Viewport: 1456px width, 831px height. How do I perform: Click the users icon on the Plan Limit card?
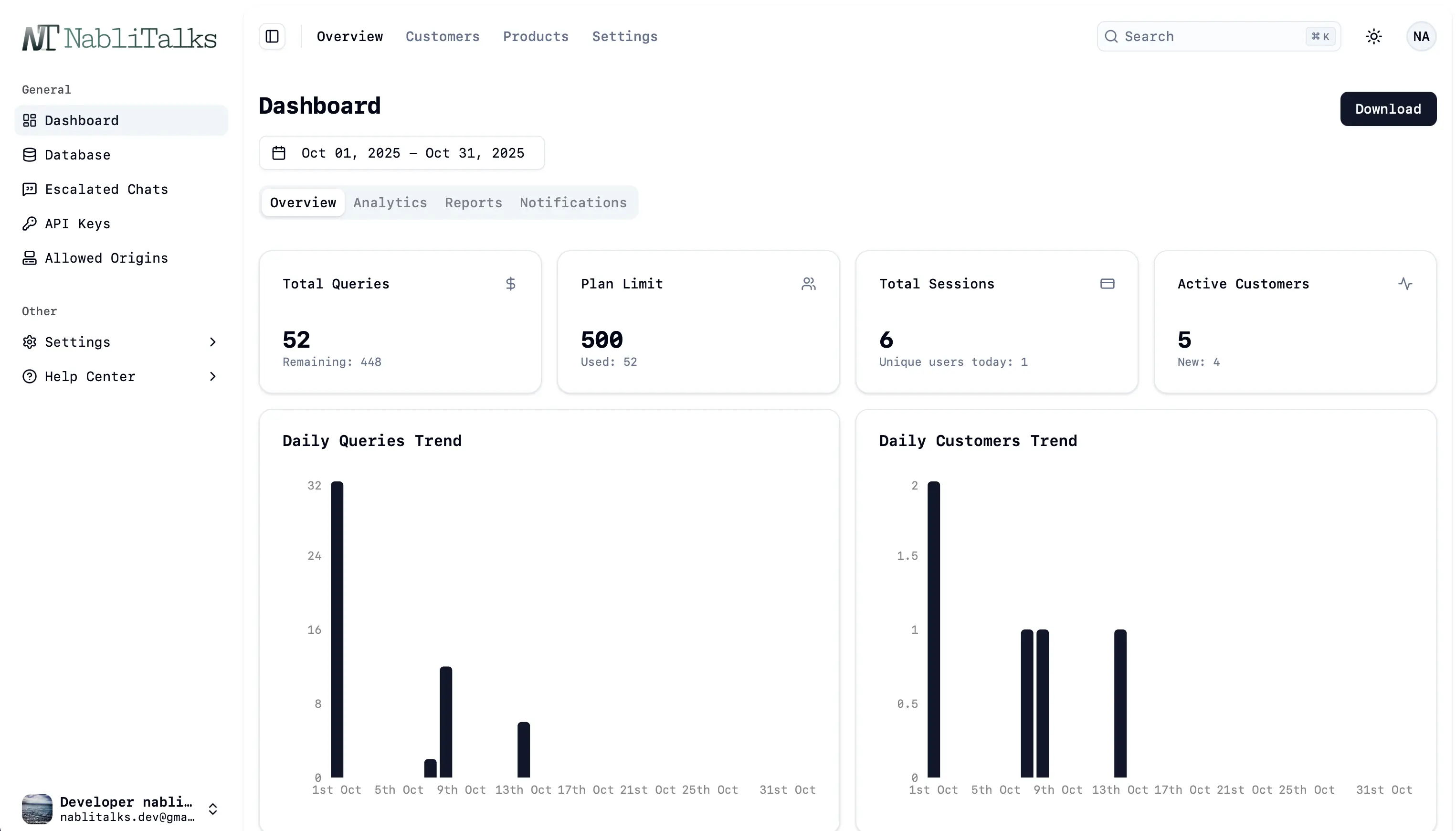809,284
